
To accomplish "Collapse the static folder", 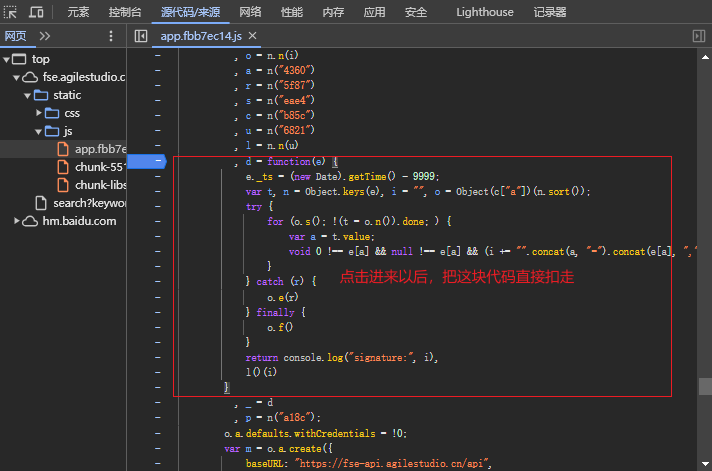I will (27, 95).
